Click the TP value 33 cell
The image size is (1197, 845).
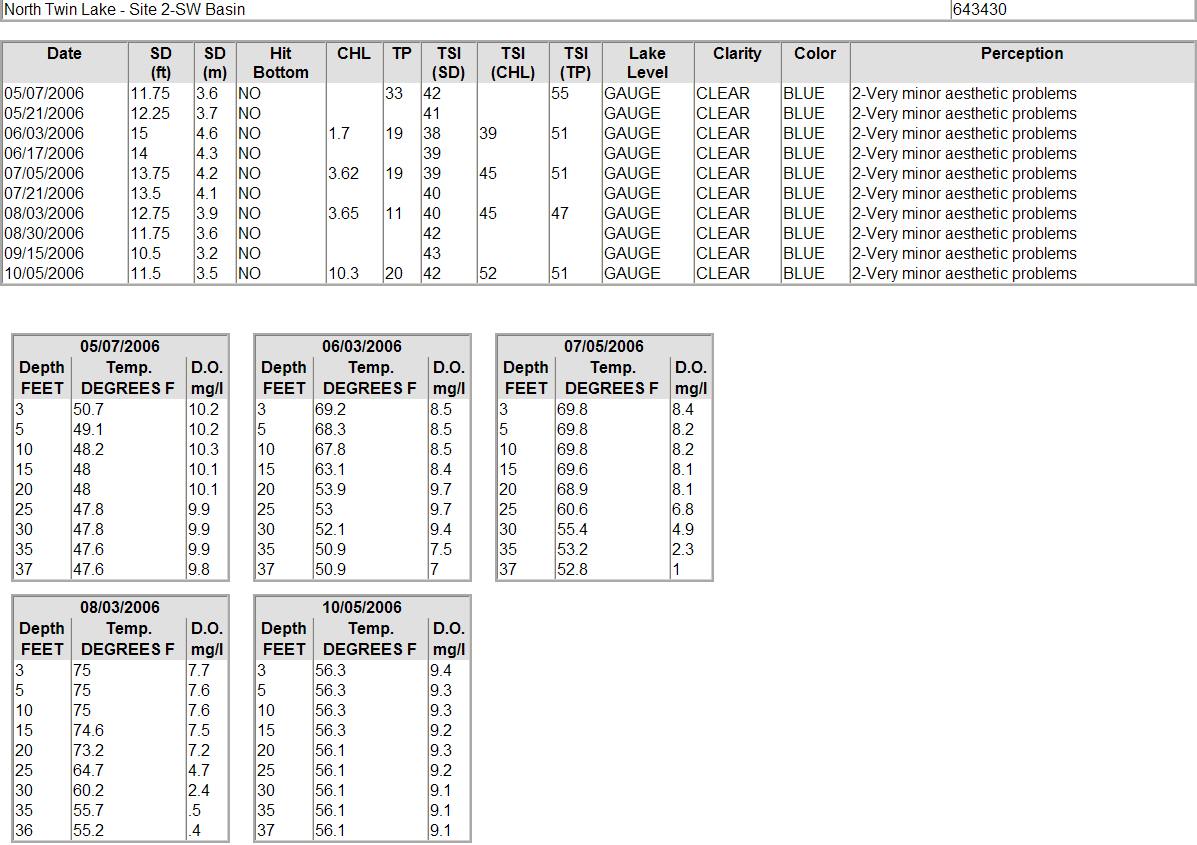394,93
